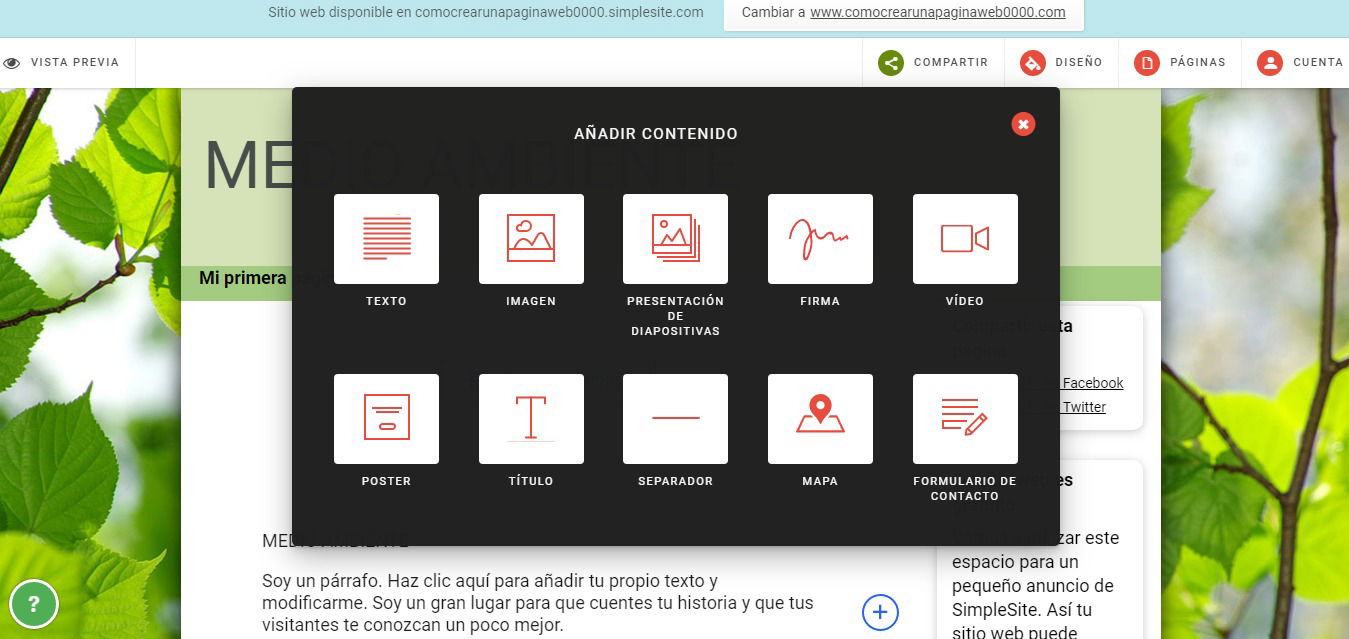Screen dimensions: 1349x639
Task: Add a Vídeo content block
Action: (x=965, y=239)
